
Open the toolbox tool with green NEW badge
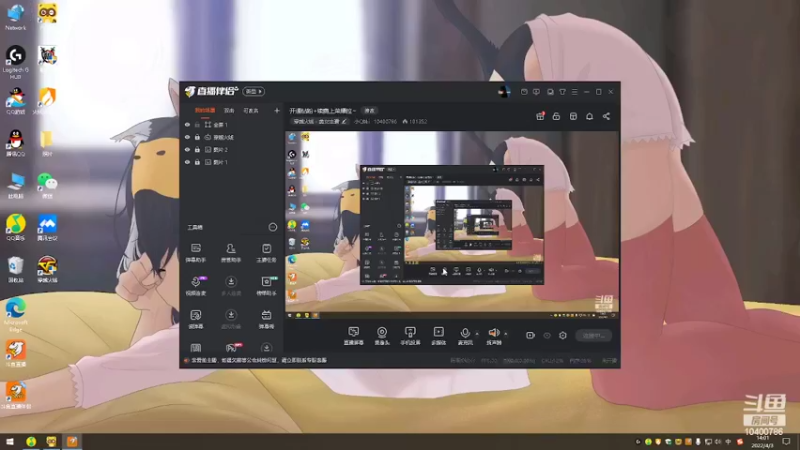click(x=266, y=286)
